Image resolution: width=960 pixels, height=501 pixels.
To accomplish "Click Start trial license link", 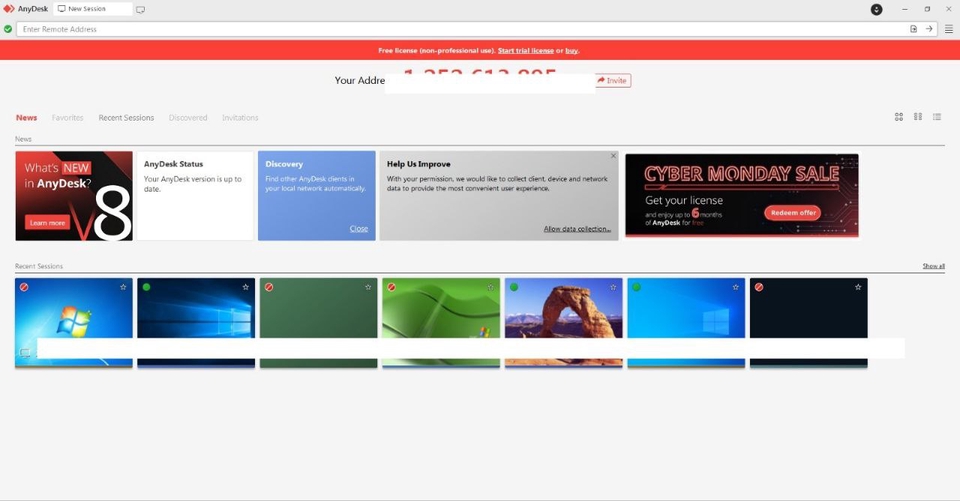I will tap(525, 51).
